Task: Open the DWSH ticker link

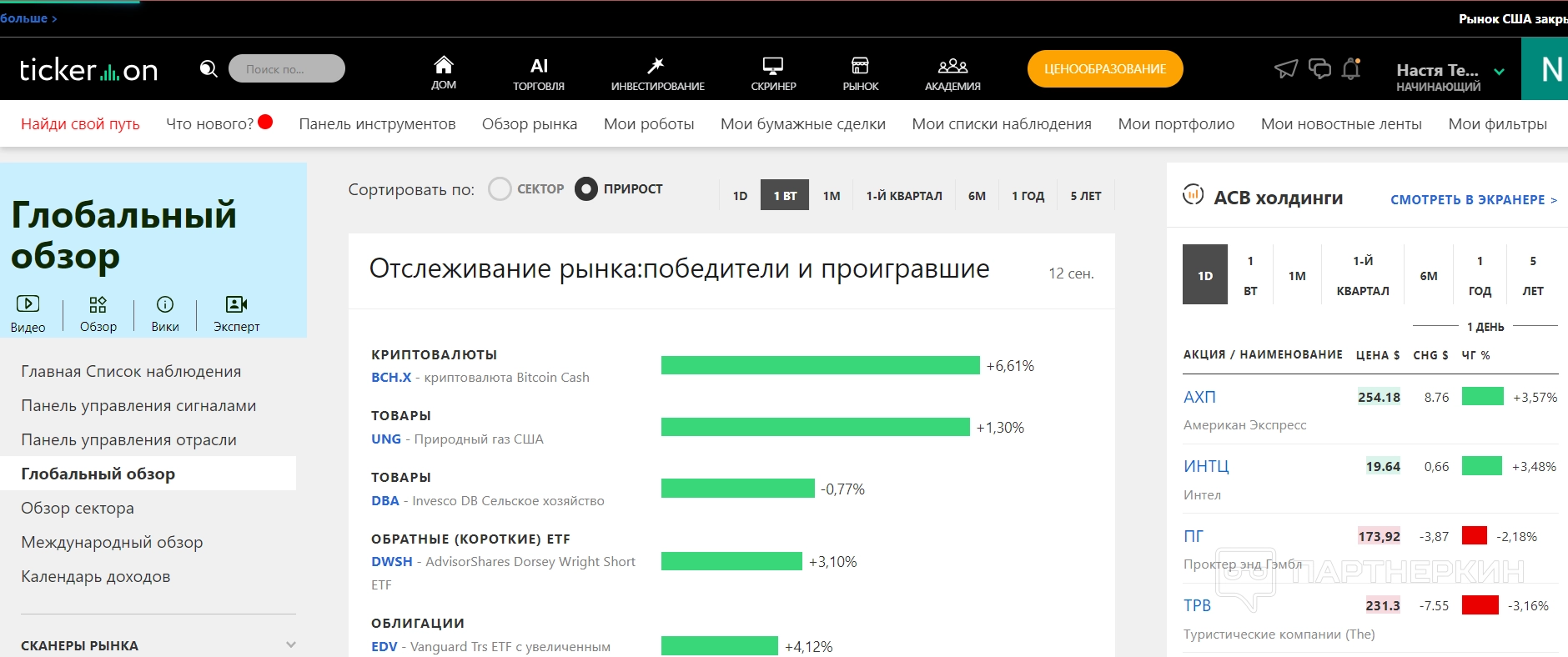Action: point(392,561)
